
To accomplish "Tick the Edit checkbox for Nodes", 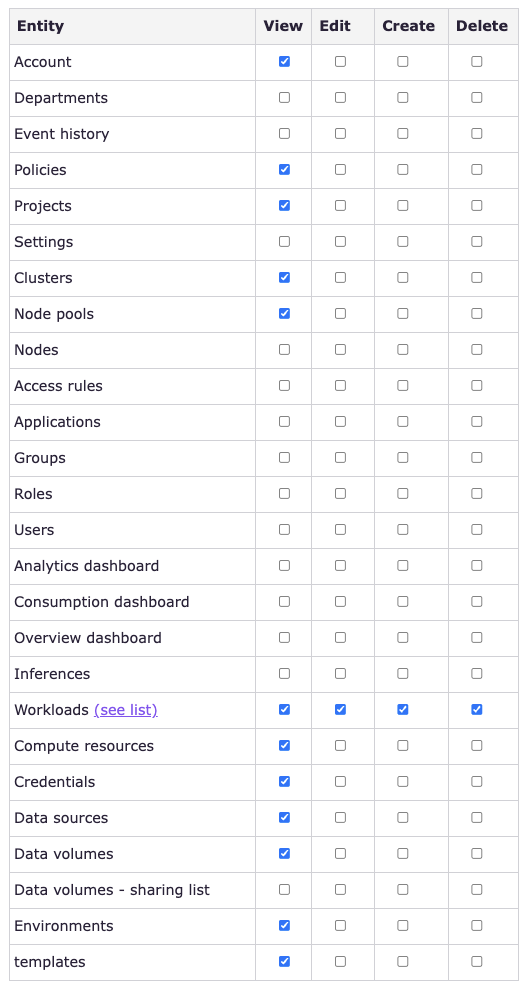I will click(x=341, y=349).
